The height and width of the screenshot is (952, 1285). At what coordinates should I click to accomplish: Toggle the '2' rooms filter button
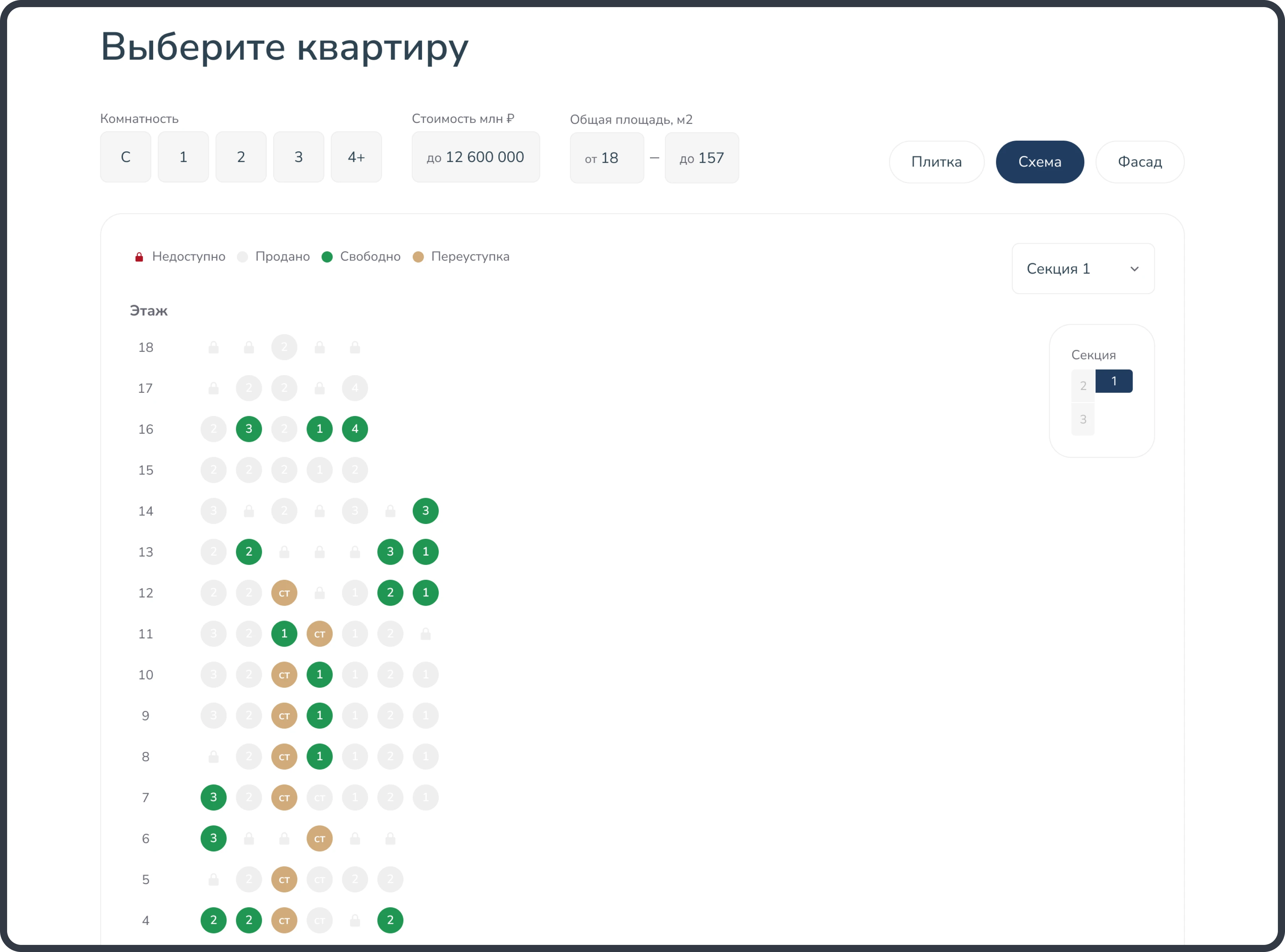point(241,157)
